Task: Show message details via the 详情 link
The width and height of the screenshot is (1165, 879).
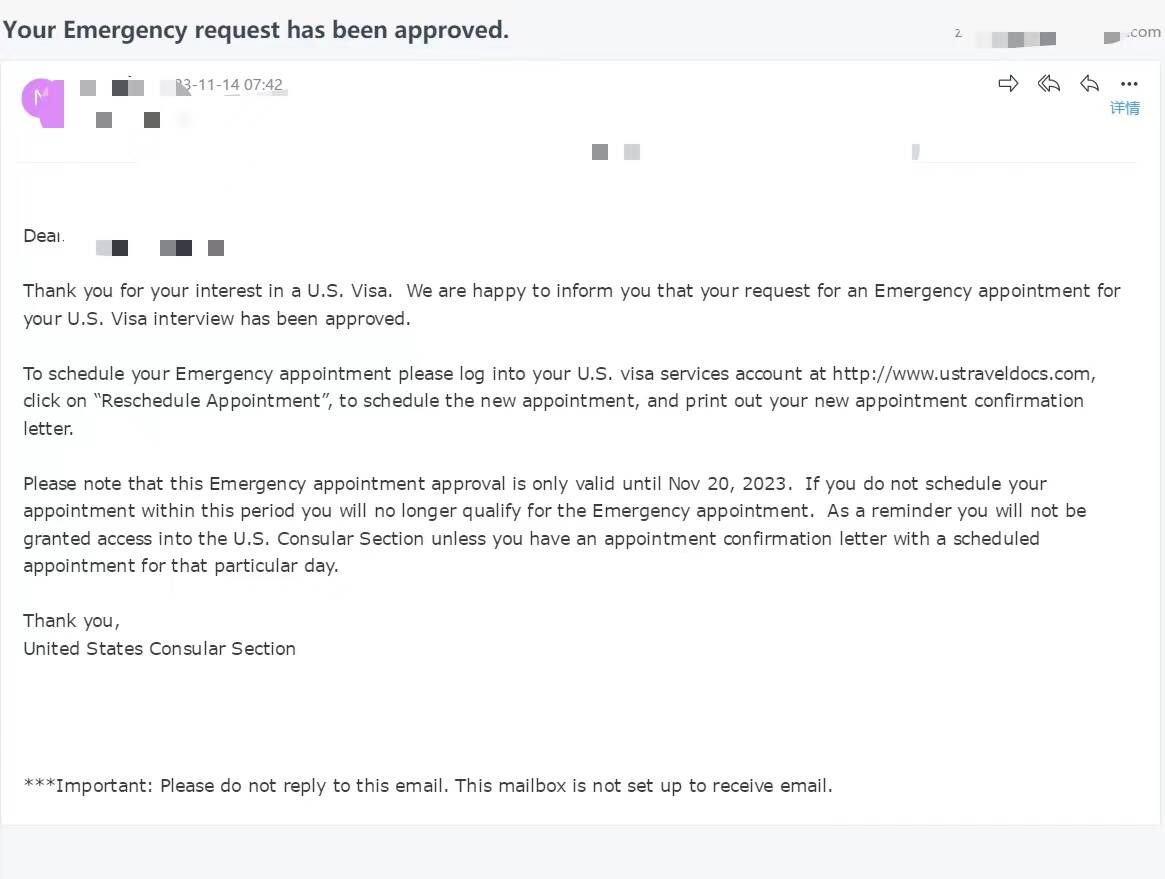Action: (1125, 108)
